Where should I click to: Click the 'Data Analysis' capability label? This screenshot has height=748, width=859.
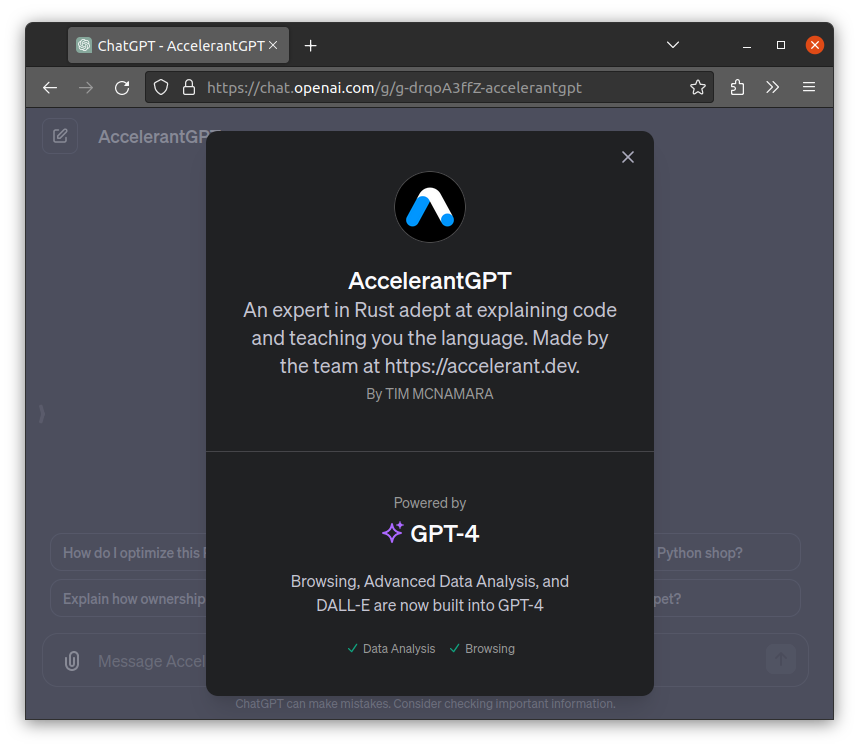tap(399, 649)
